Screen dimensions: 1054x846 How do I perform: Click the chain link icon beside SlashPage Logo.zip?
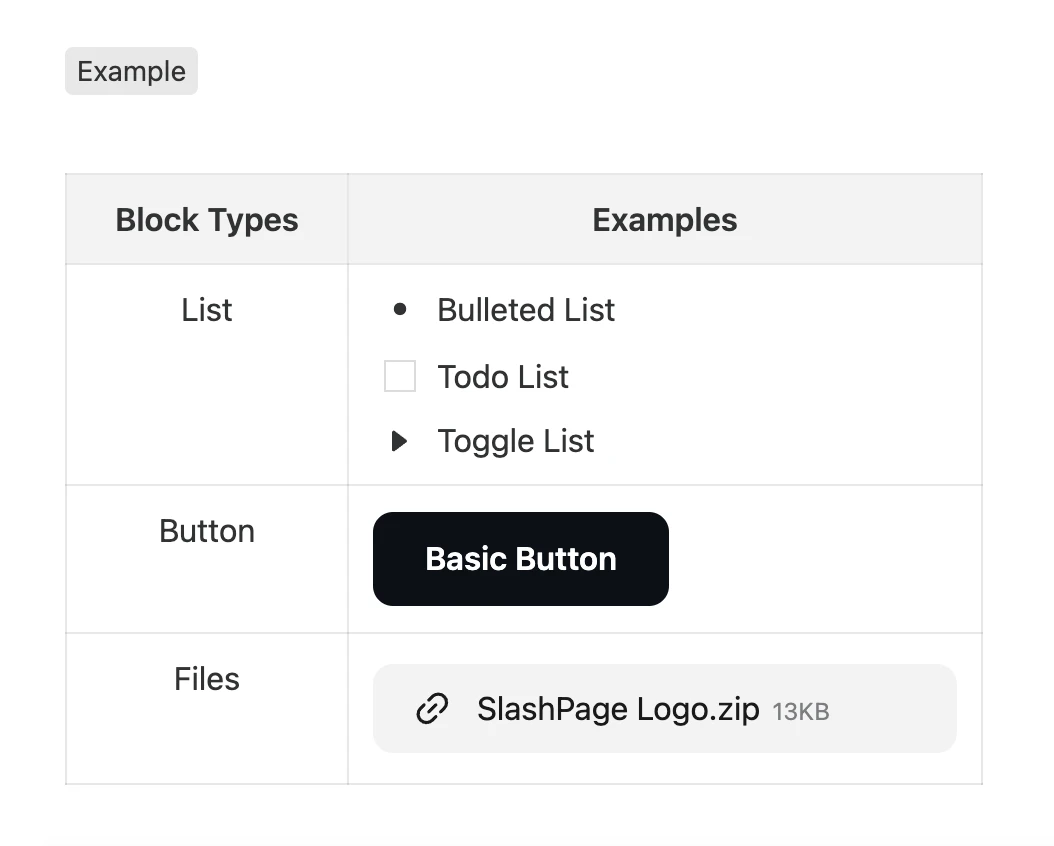(431, 709)
